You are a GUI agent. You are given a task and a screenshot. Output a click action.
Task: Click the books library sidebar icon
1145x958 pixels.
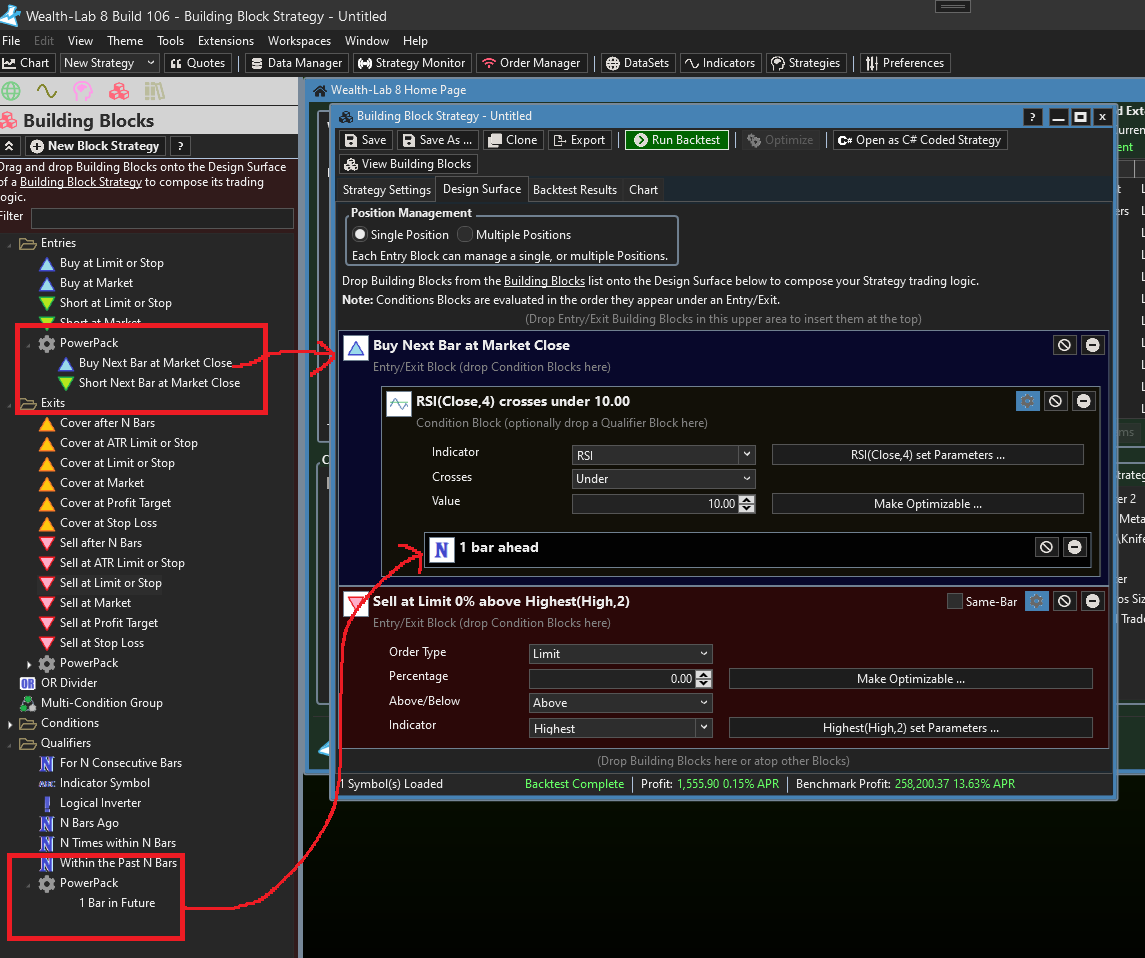coord(154,91)
